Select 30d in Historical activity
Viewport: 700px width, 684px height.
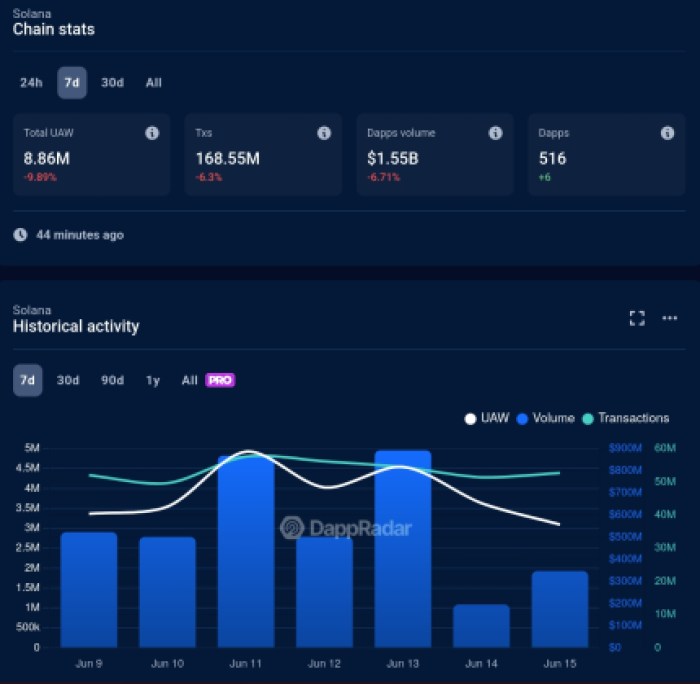(x=68, y=380)
